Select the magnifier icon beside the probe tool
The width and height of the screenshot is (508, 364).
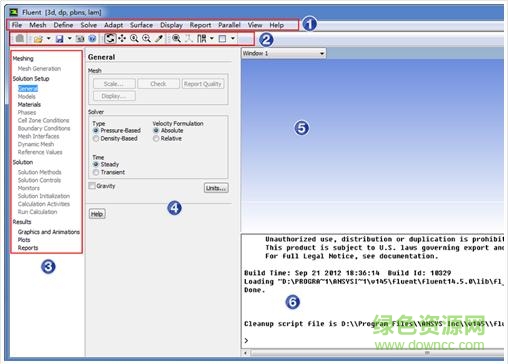[146, 39]
